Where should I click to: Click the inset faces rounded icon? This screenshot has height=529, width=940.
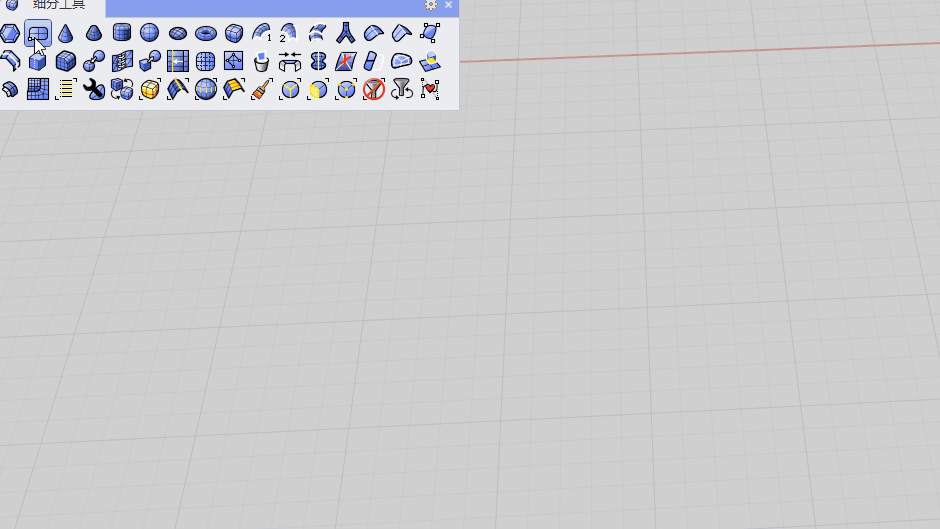(402, 61)
